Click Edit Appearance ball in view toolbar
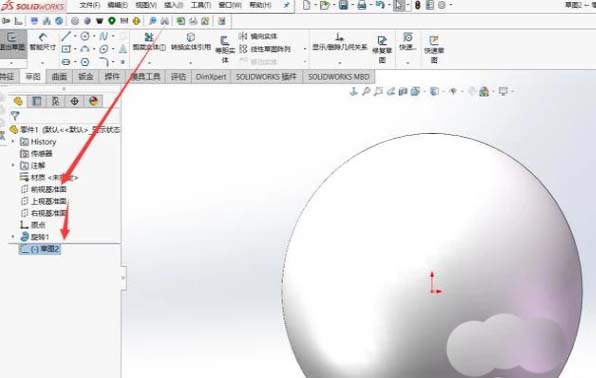The image size is (596, 378). [472, 91]
